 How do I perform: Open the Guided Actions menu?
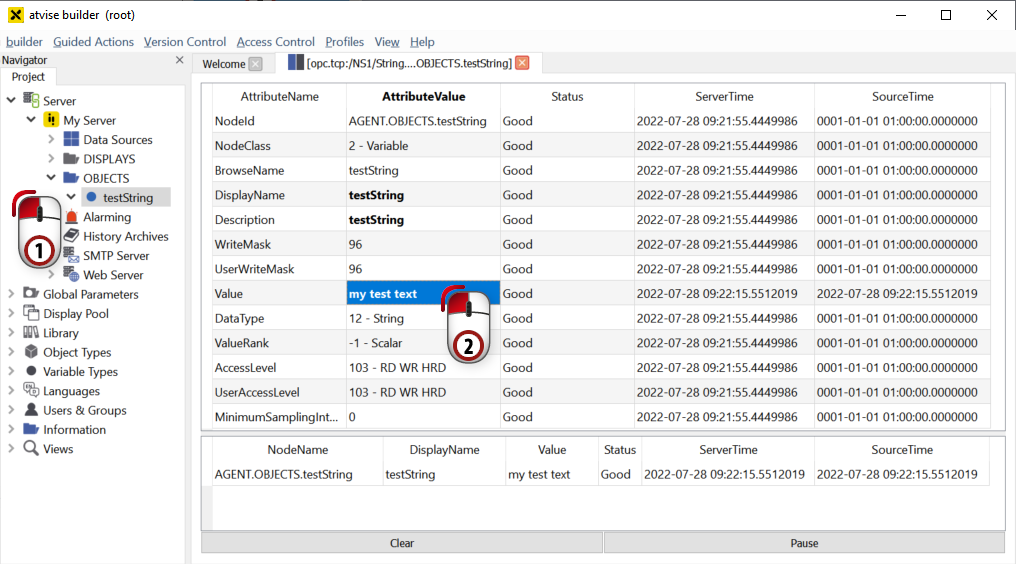(93, 42)
